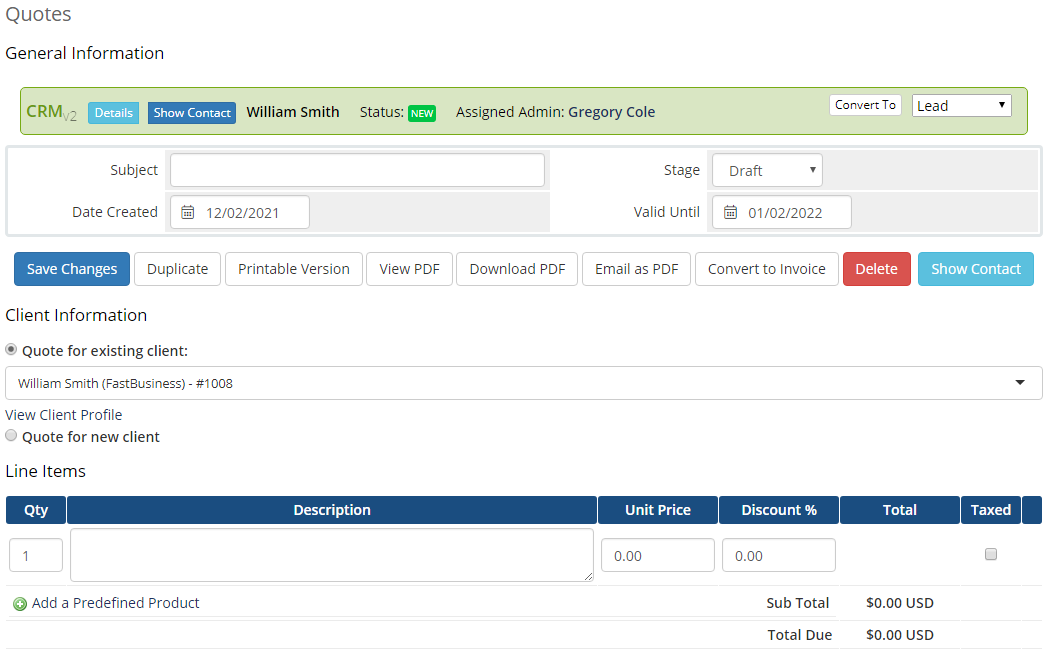Click the calendar icon in Valid Until
1048x656 pixels.
(731, 213)
